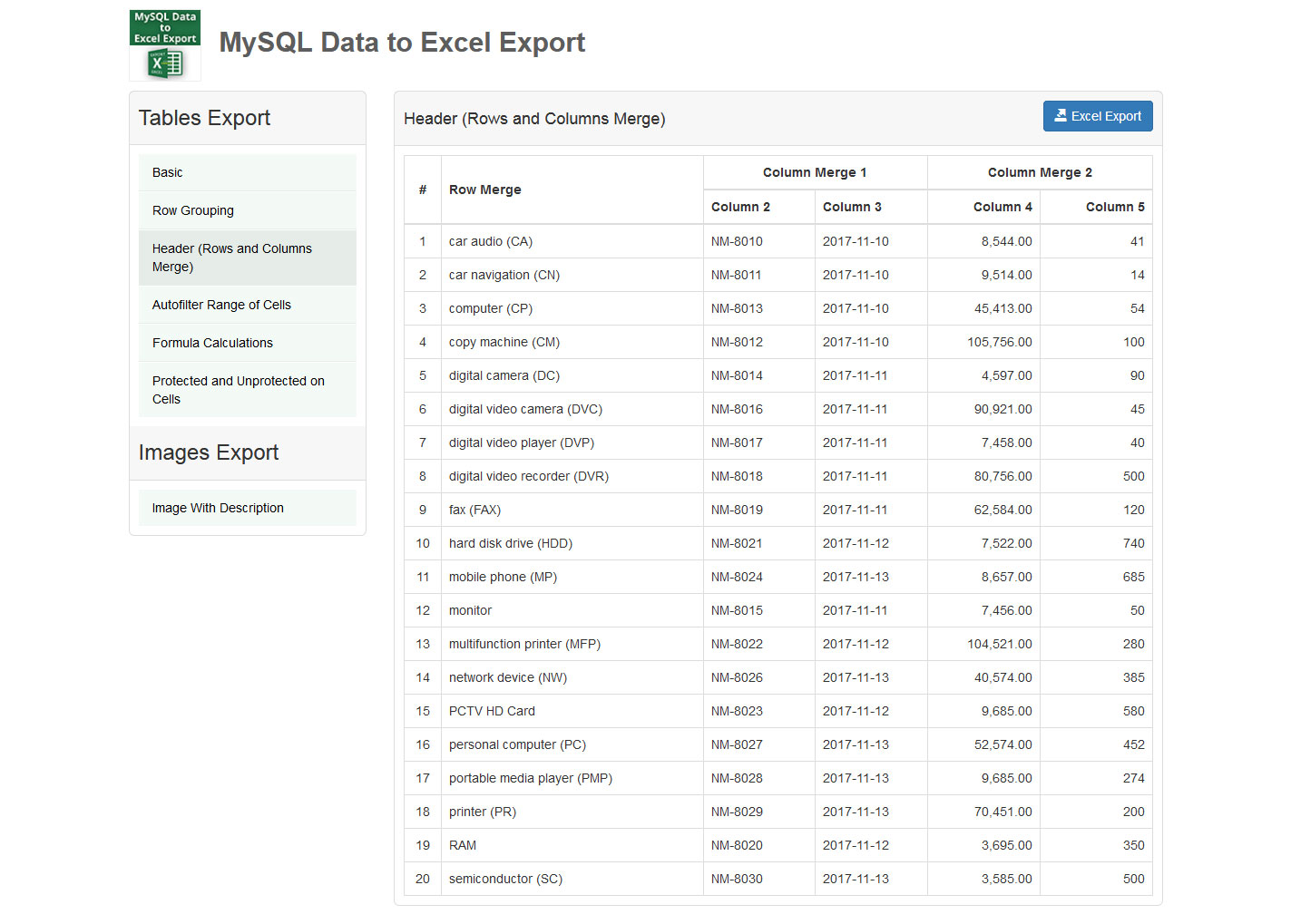Click the Tables Export section heading
This screenshot has width=1291, height=924.
[203, 118]
